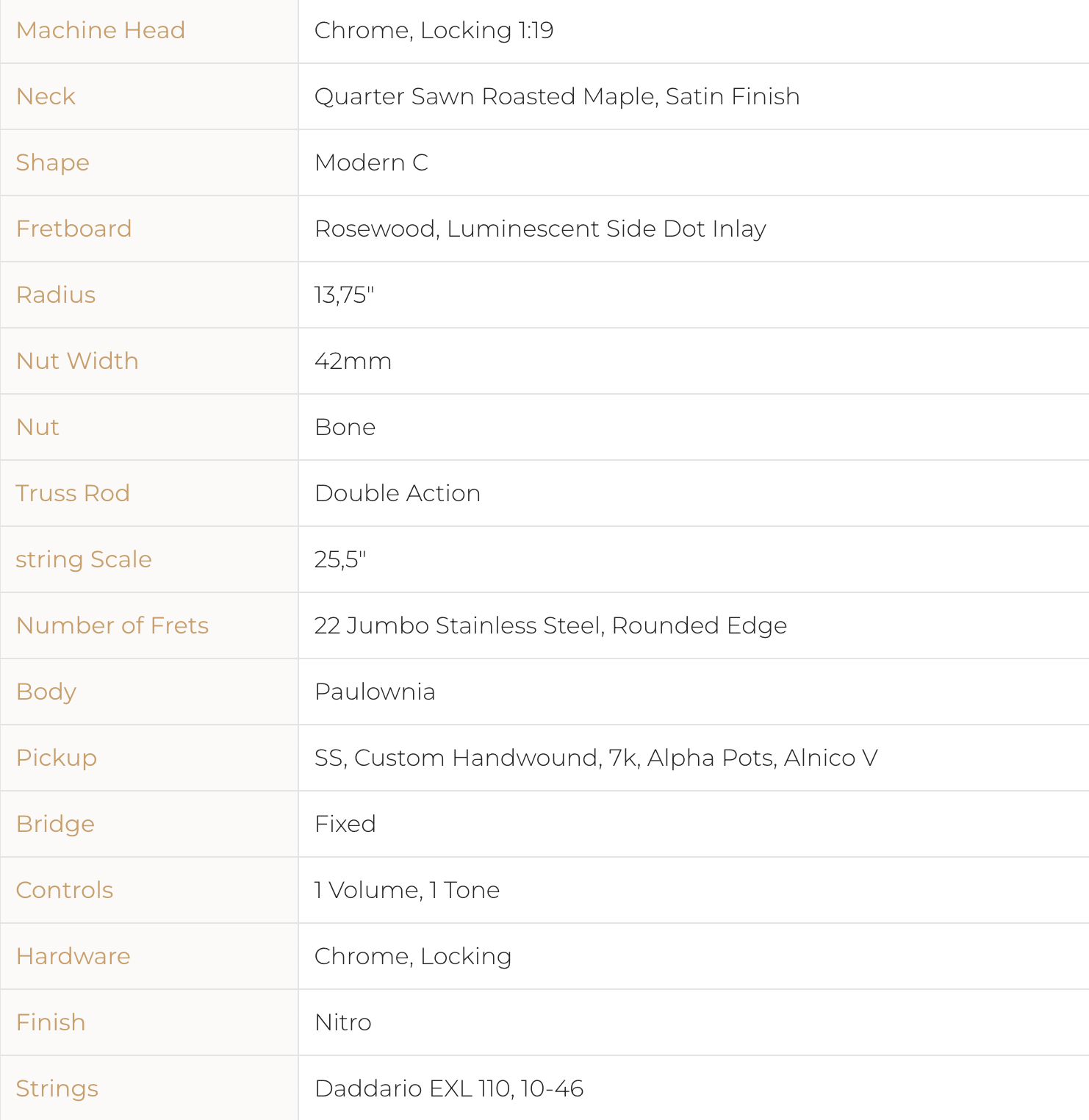The height and width of the screenshot is (1120, 1089).
Task: Click the Machine Head label
Action: click(101, 30)
